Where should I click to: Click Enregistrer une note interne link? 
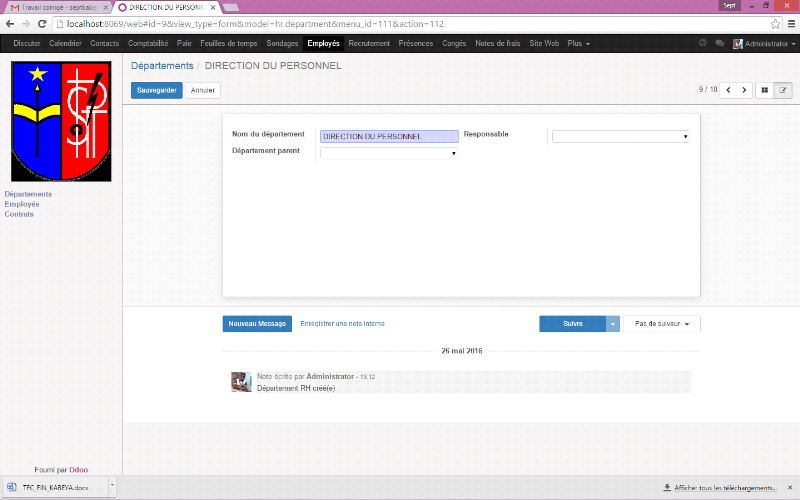tap(342, 324)
